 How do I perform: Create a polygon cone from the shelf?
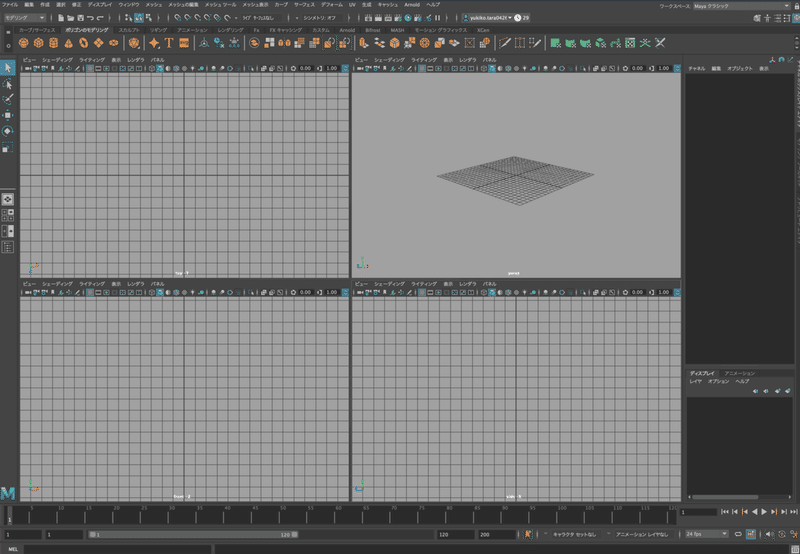coord(68,43)
